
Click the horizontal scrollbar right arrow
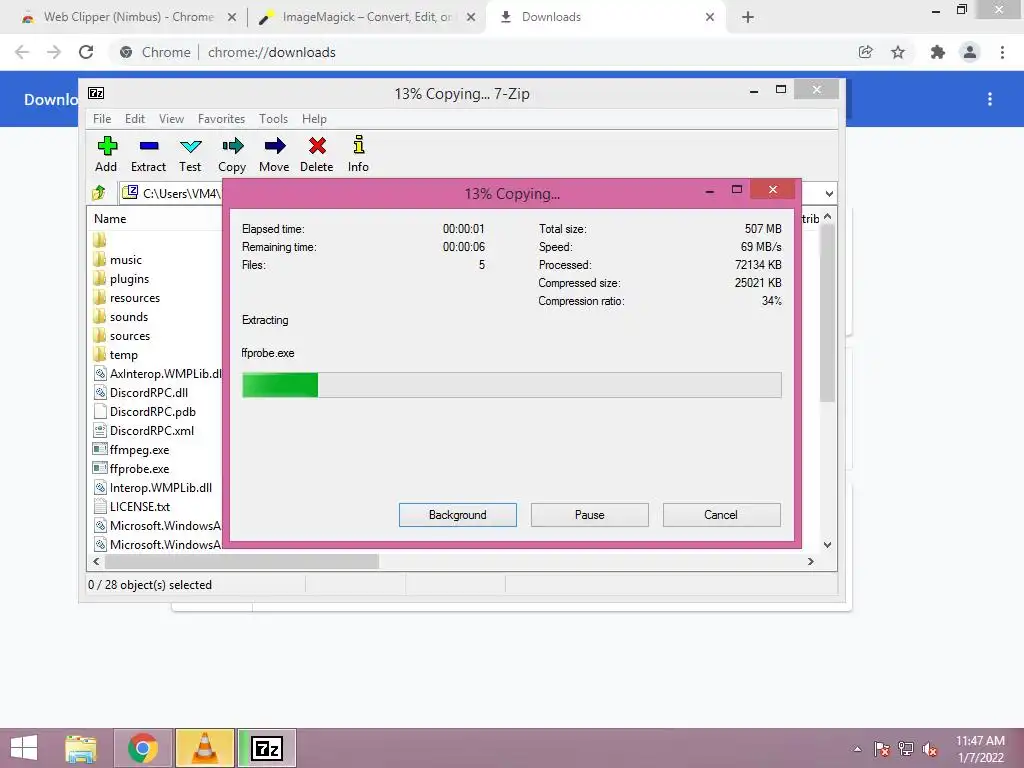(810, 562)
